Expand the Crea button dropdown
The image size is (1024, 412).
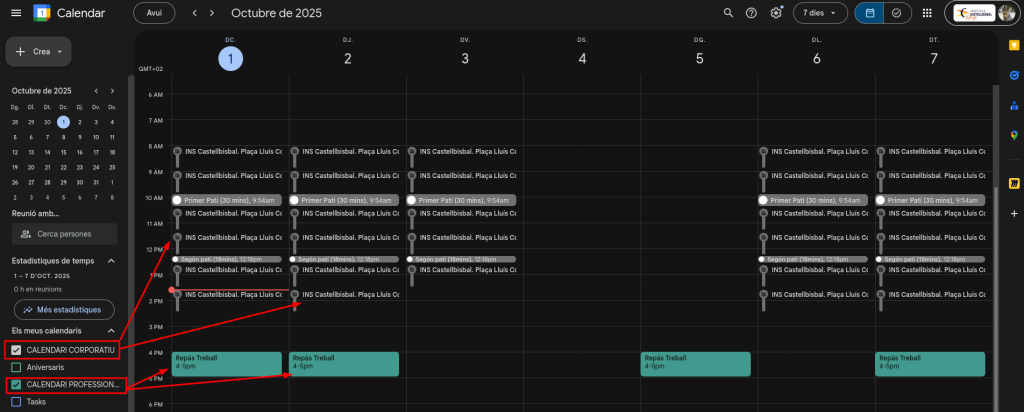pyautogui.click(x=60, y=51)
